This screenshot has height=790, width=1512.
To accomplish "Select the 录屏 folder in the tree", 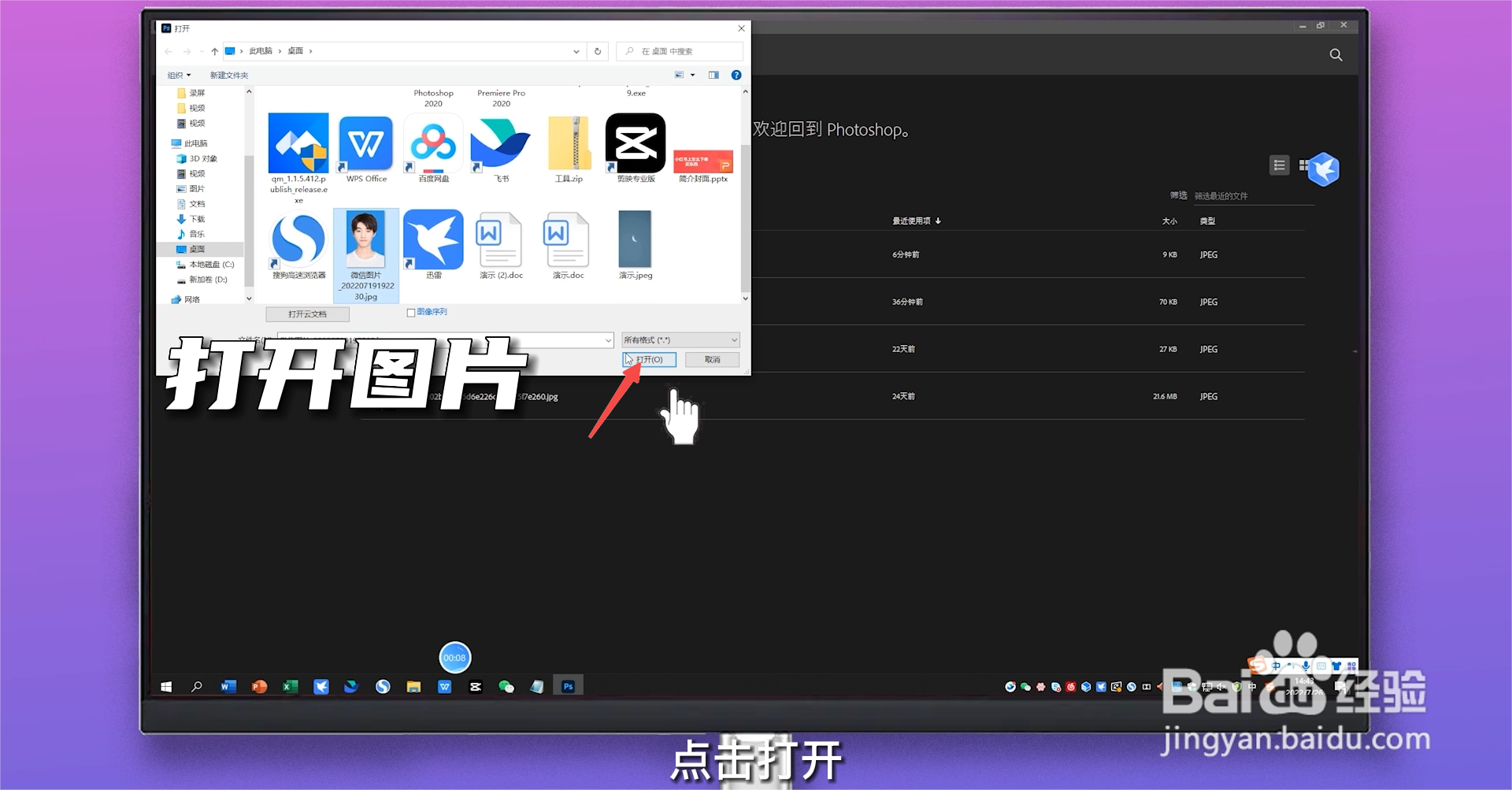I will [x=191, y=93].
